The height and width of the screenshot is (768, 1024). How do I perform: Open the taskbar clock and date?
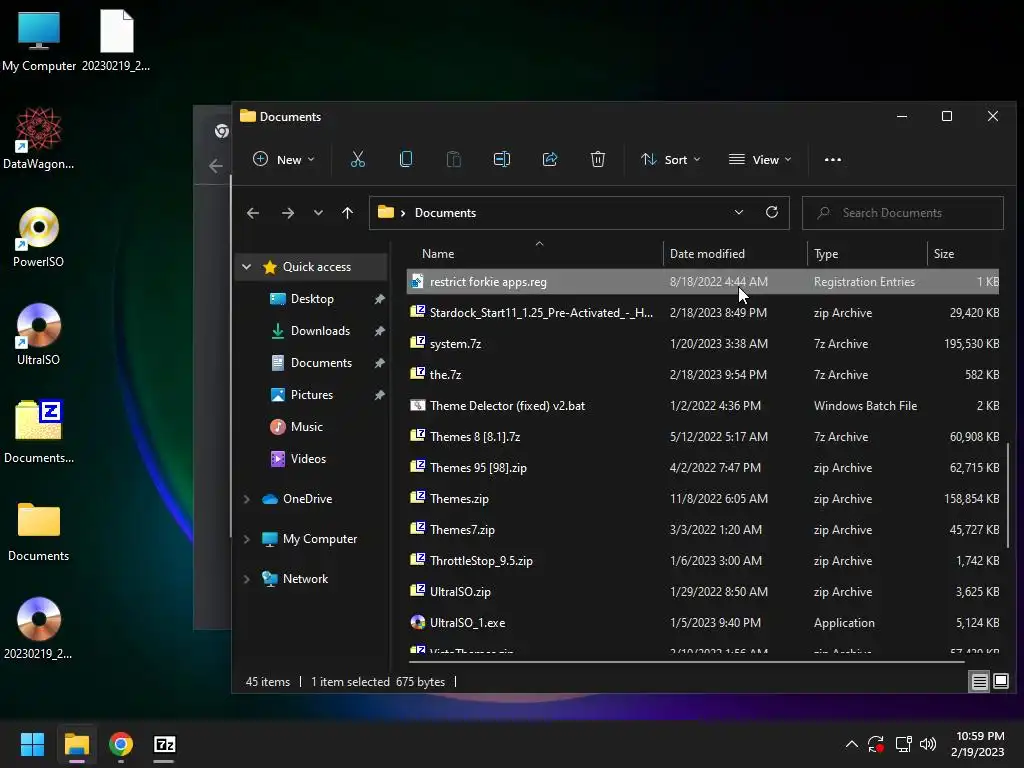pyautogui.click(x=979, y=744)
